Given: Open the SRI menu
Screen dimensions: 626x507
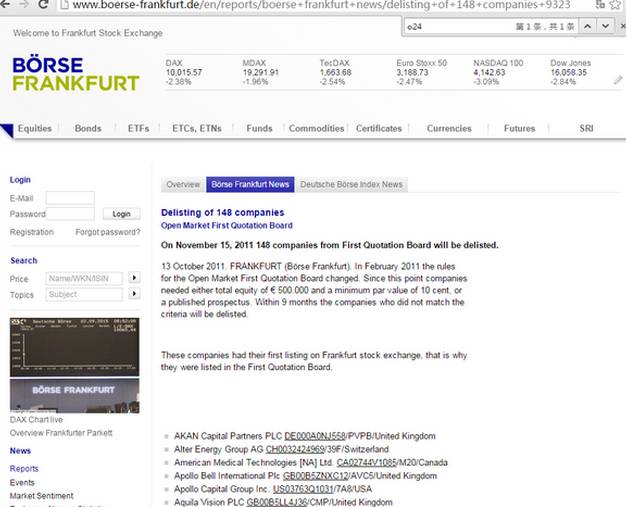Looking at the screenshot, I should tap(586, 129).
